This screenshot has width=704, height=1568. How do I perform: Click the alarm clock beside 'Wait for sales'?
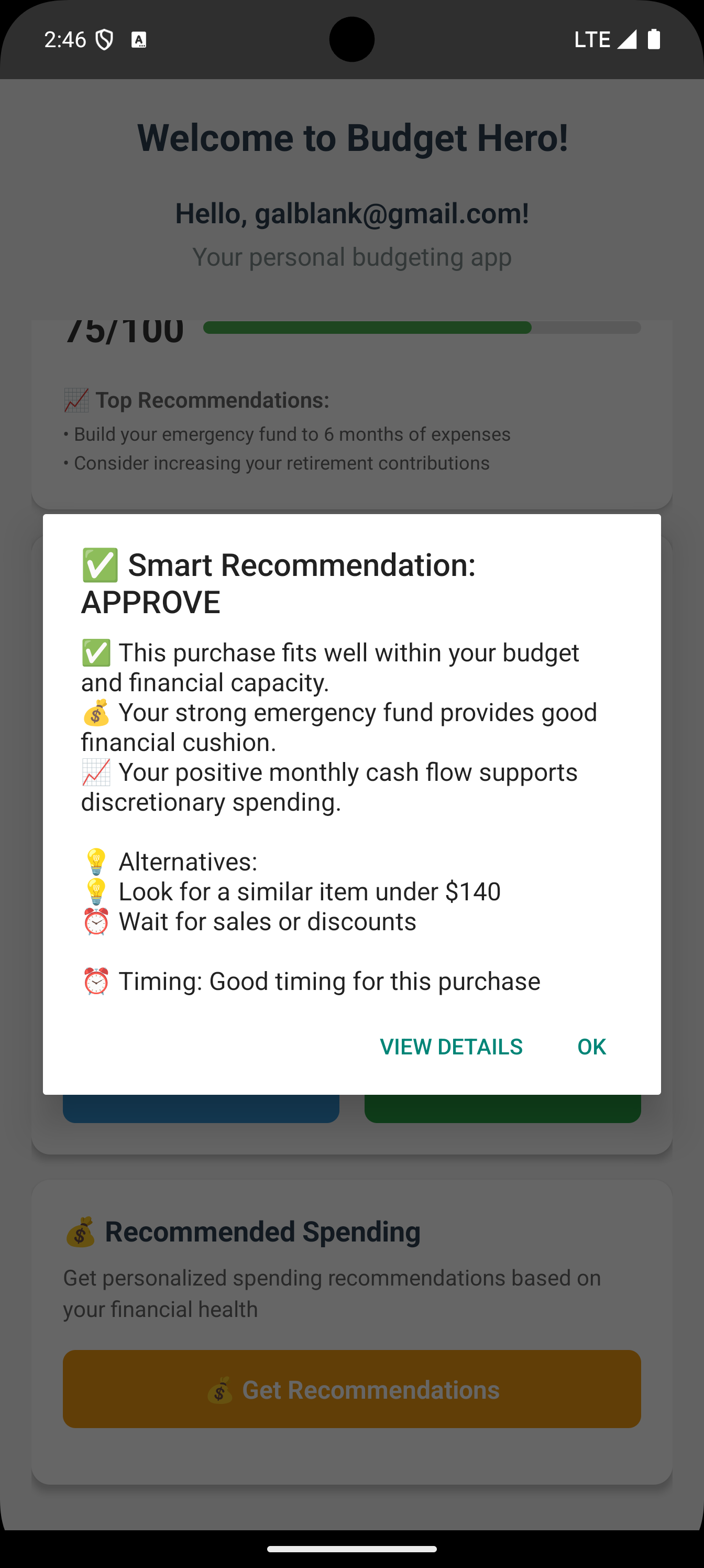click(96, 921)
